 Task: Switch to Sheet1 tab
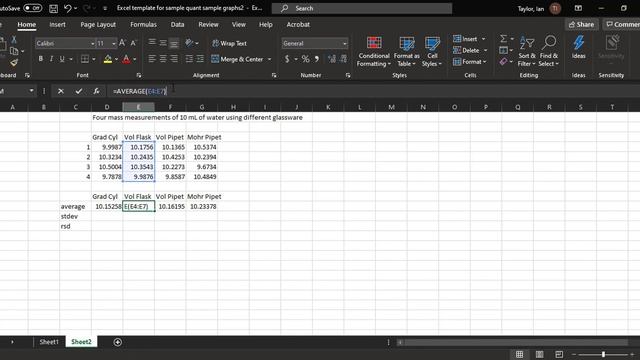pyautogui.click(x=49, y=342)
